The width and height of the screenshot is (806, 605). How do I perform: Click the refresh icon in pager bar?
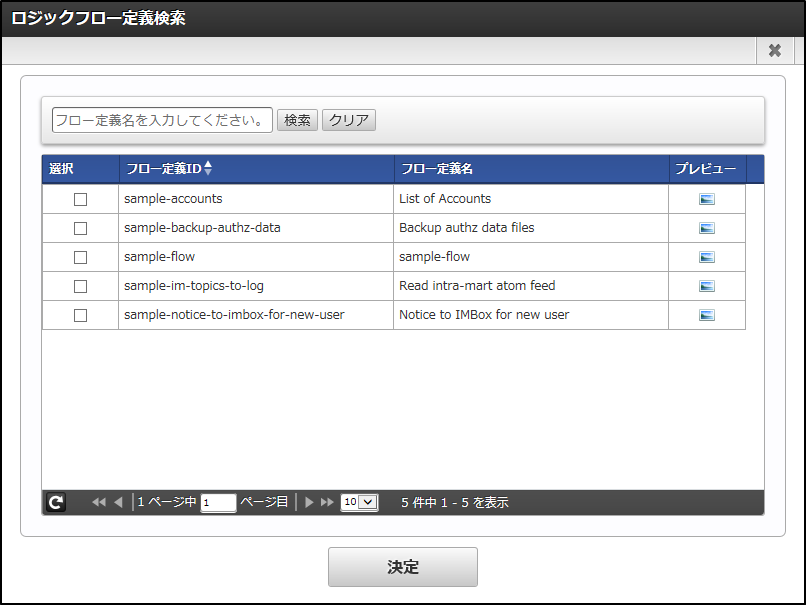click(x=56, y=502)
